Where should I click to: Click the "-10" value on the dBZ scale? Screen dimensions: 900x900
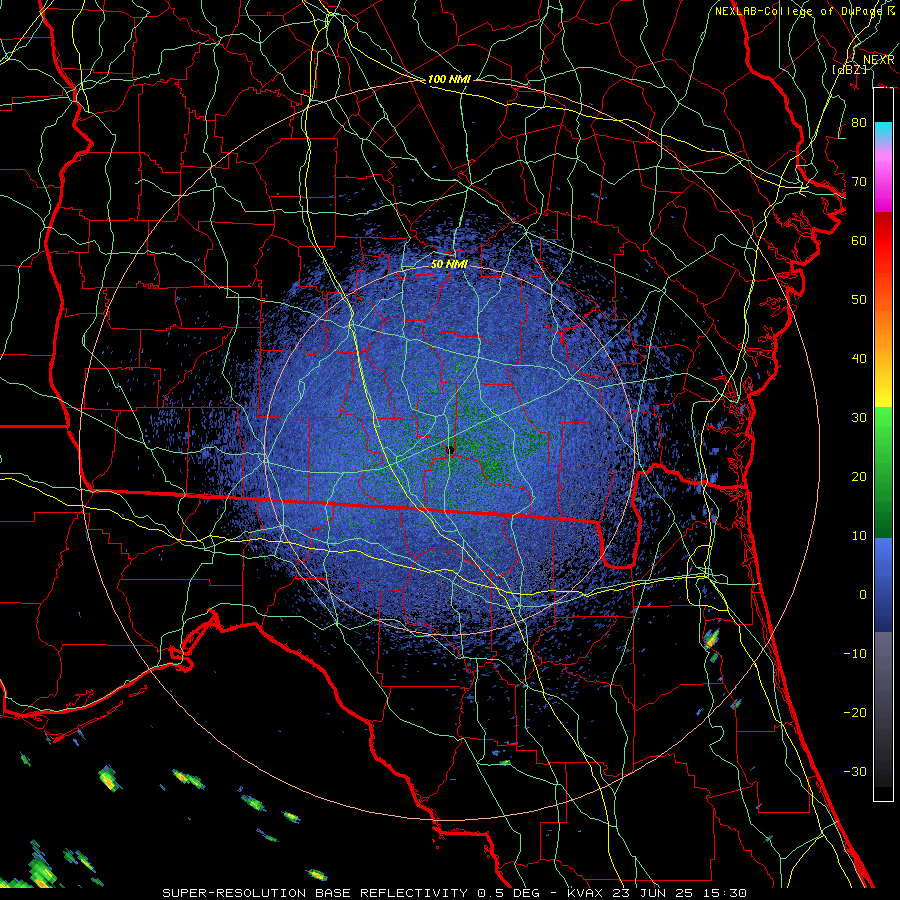(855, 654)
